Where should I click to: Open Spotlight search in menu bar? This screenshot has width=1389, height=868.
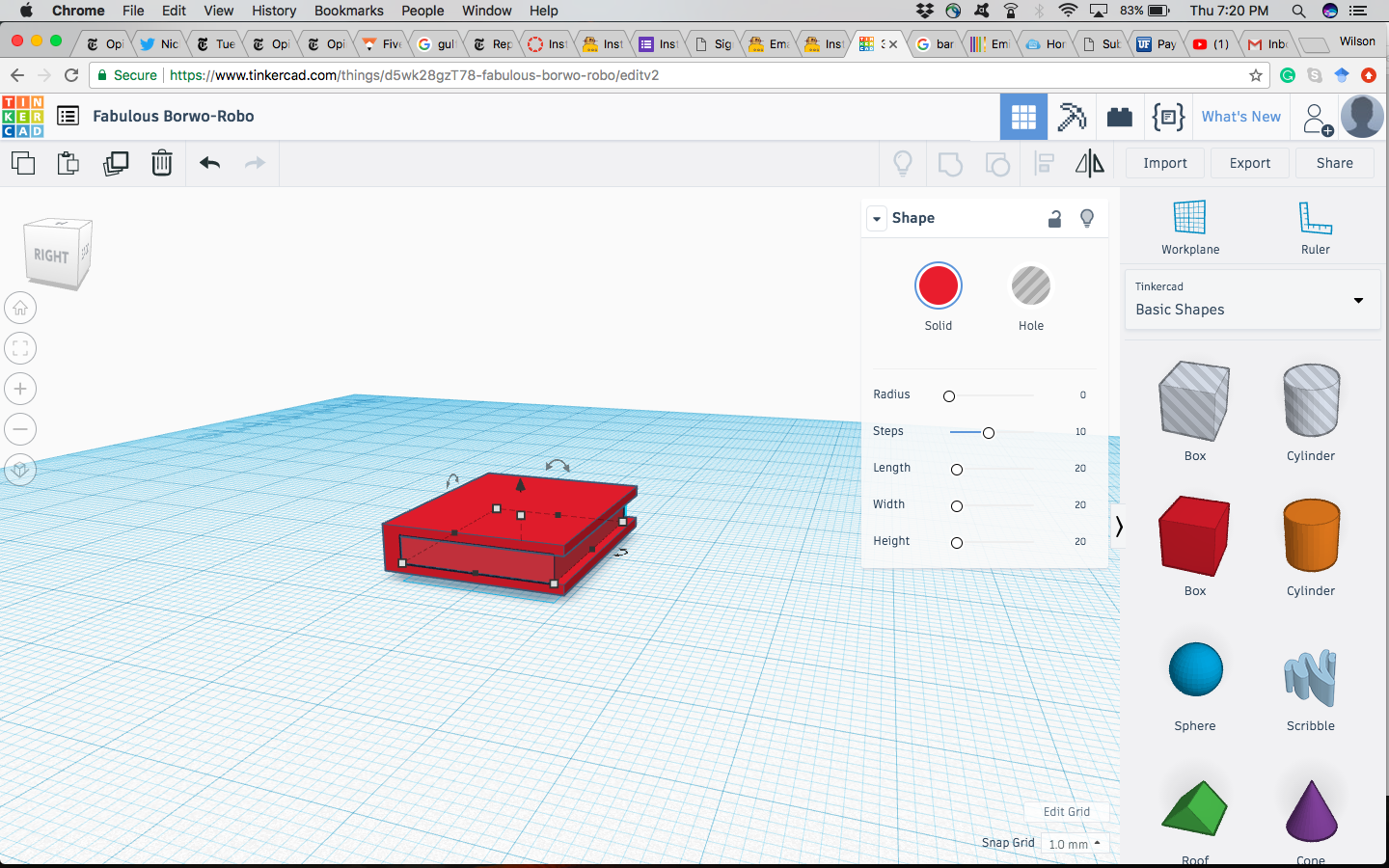click(x=1298, y=11)
